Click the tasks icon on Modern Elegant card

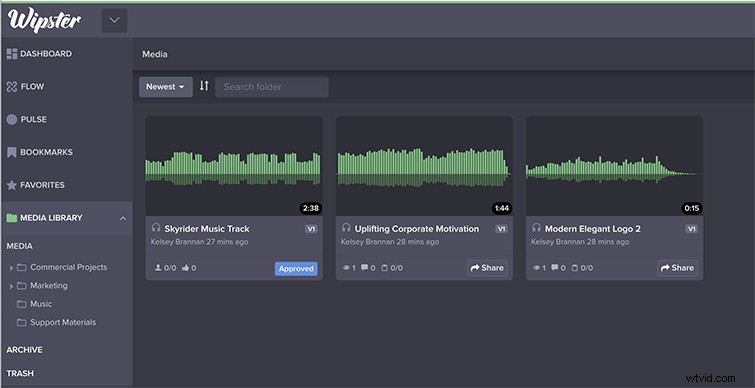(x=574, y=268)
